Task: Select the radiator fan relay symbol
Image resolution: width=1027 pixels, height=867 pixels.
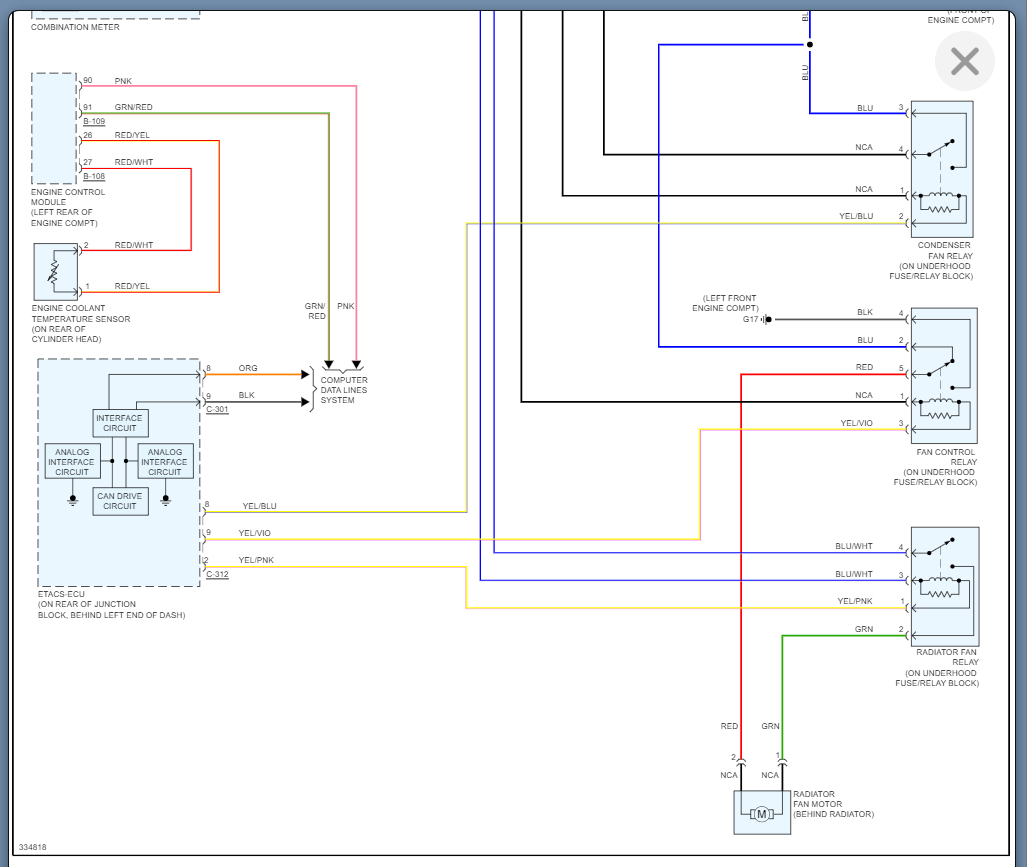Action: point(943,585)
